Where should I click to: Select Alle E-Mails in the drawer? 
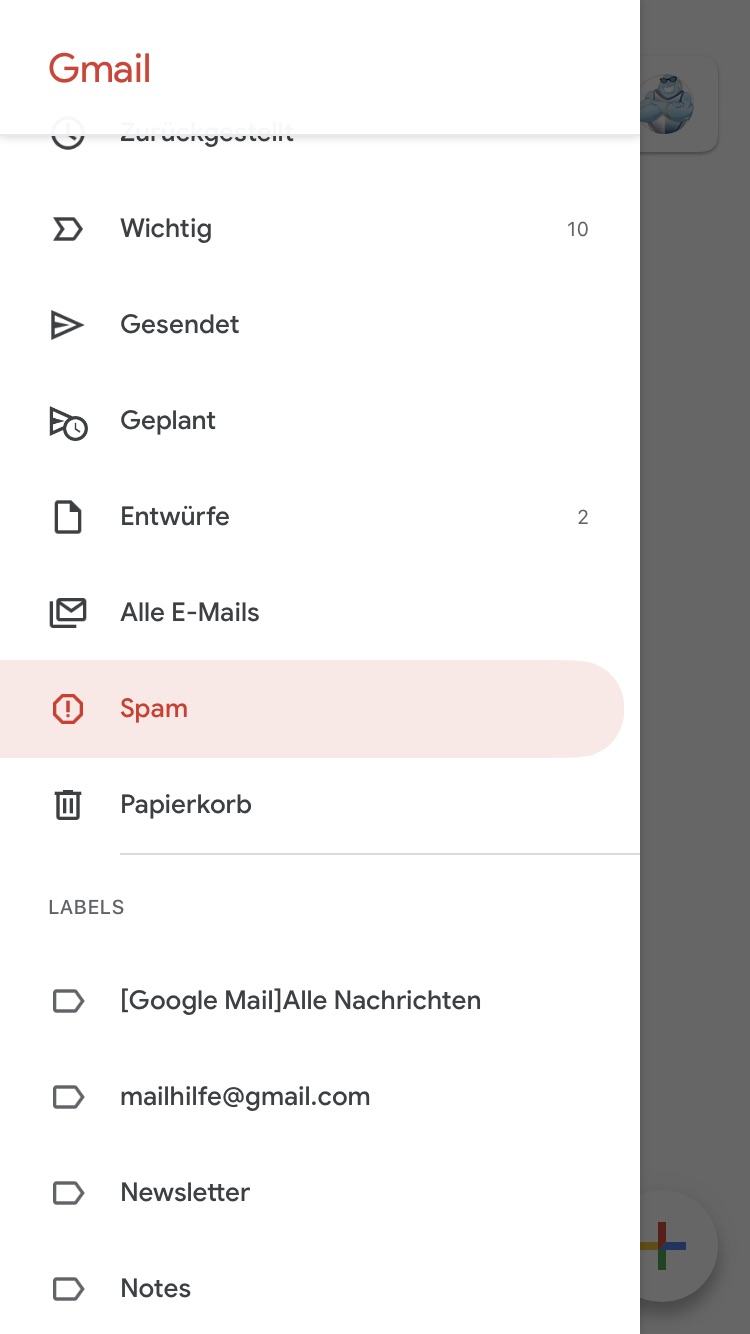190,613
